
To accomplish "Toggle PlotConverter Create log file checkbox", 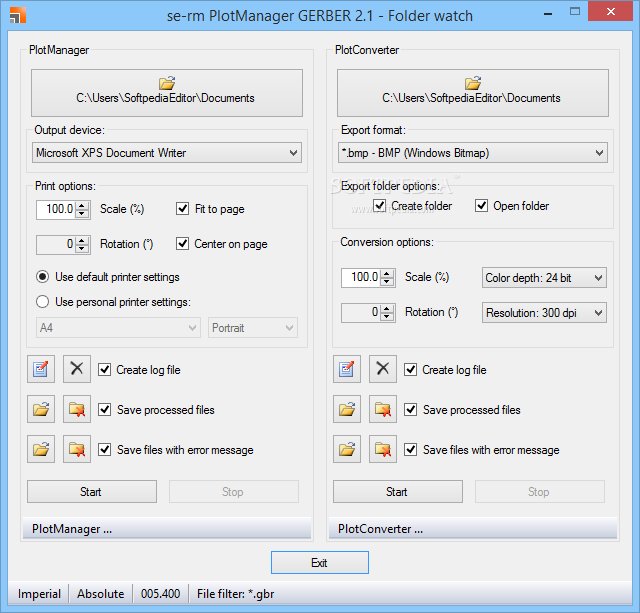I will [x=411, y=369].
